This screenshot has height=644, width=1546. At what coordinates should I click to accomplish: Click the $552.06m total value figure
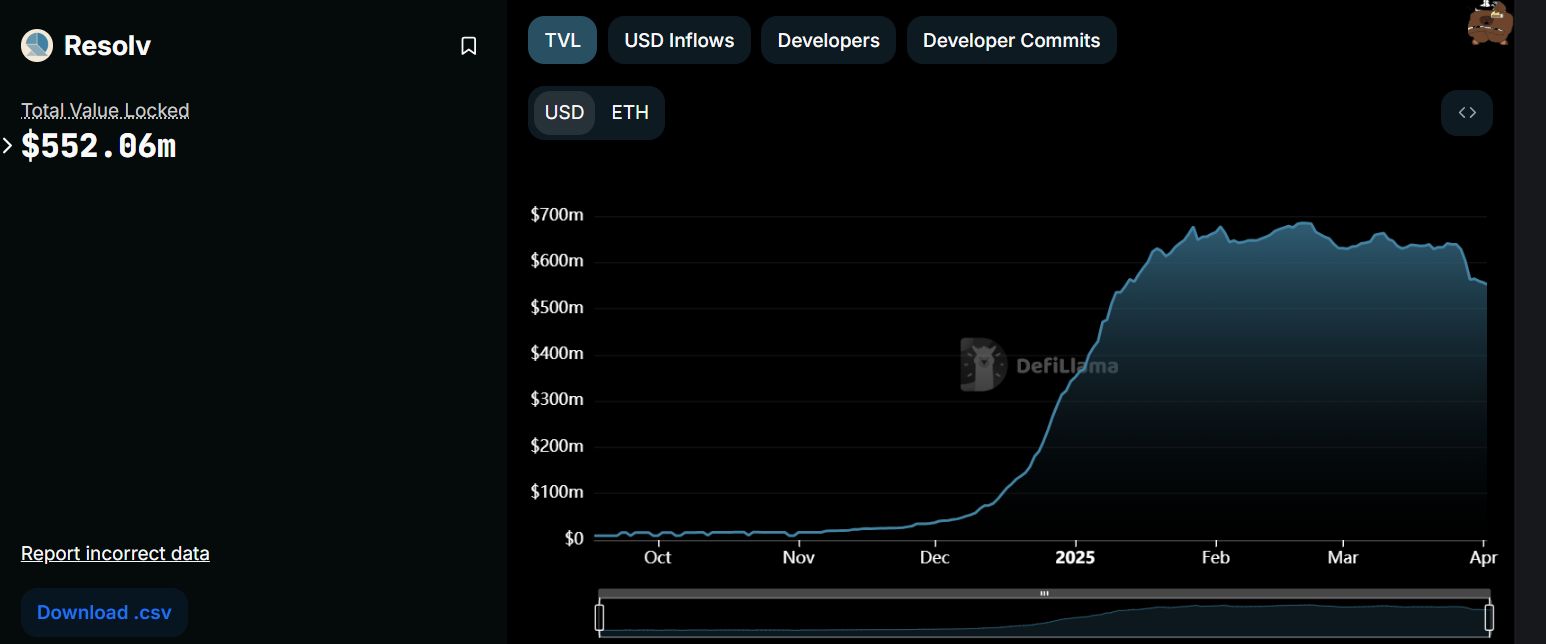pos(99,146)
